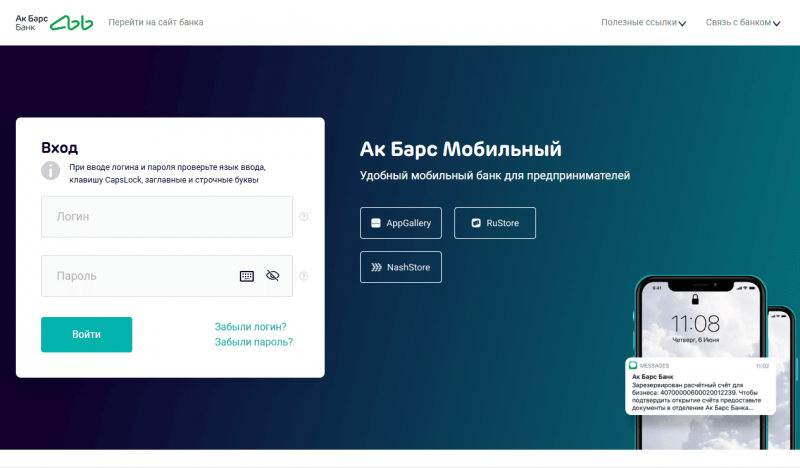Focus the Пароль input field

tap(140, 276)
